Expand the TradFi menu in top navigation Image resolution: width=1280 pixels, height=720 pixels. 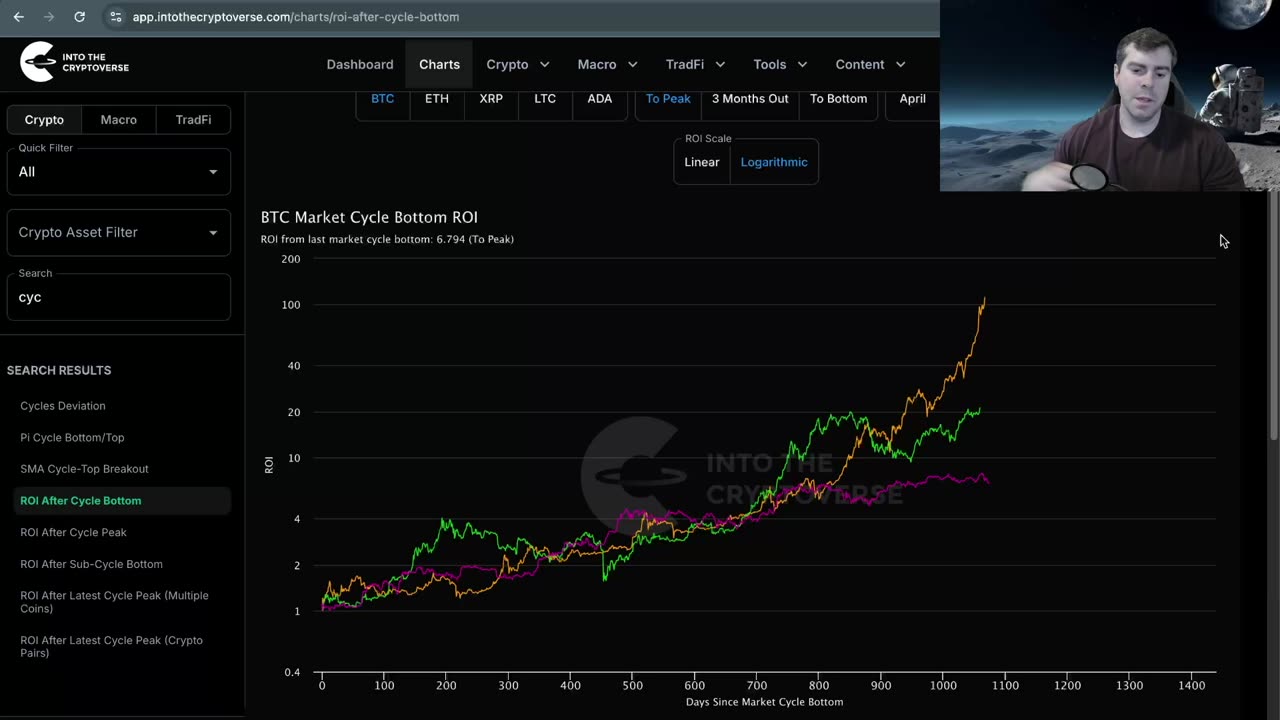click(695, 64)
